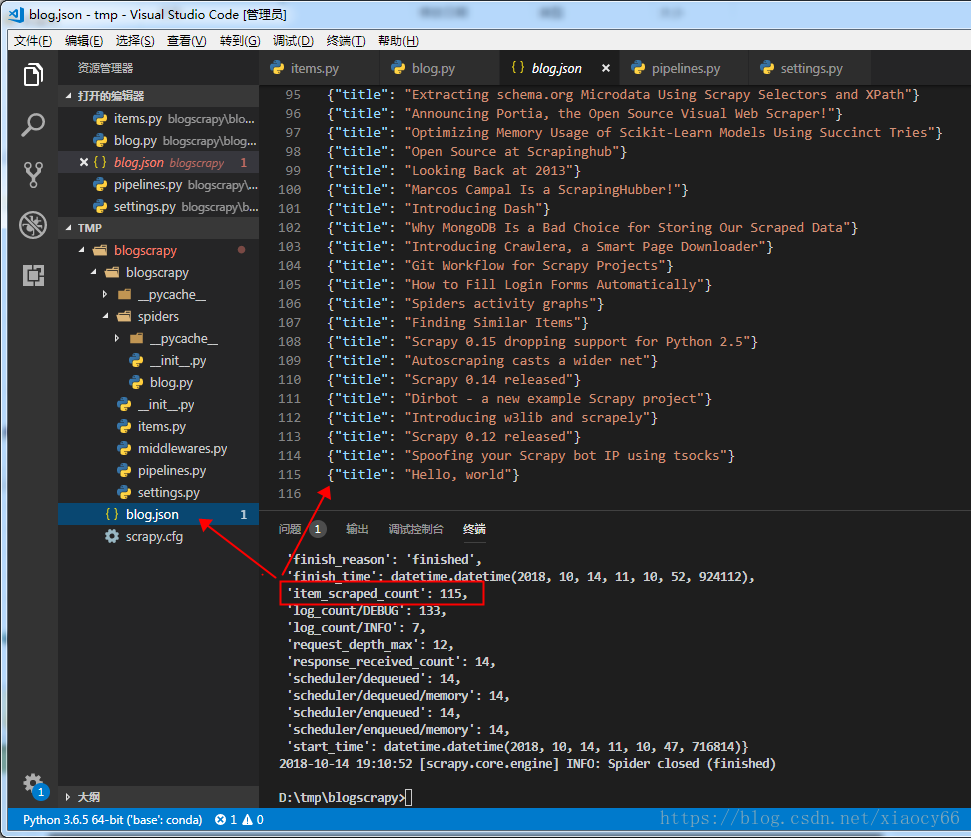Close the blog.json editor tab
Image resolution: width=971 pixels, height=838 pixels.
(606, 68)
